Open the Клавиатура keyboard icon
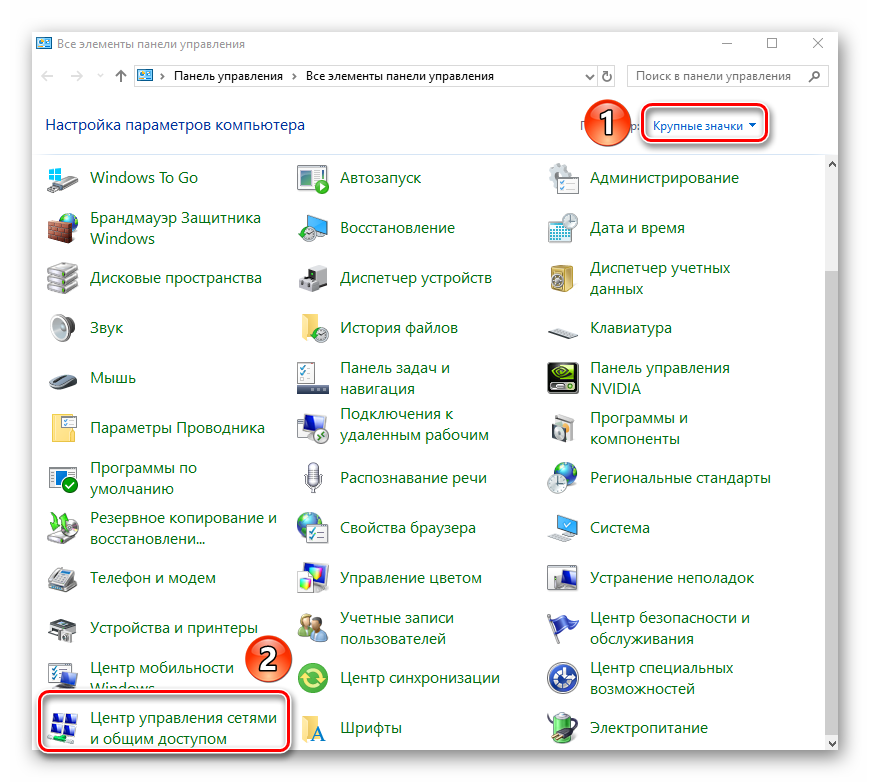 coord(563,332)
